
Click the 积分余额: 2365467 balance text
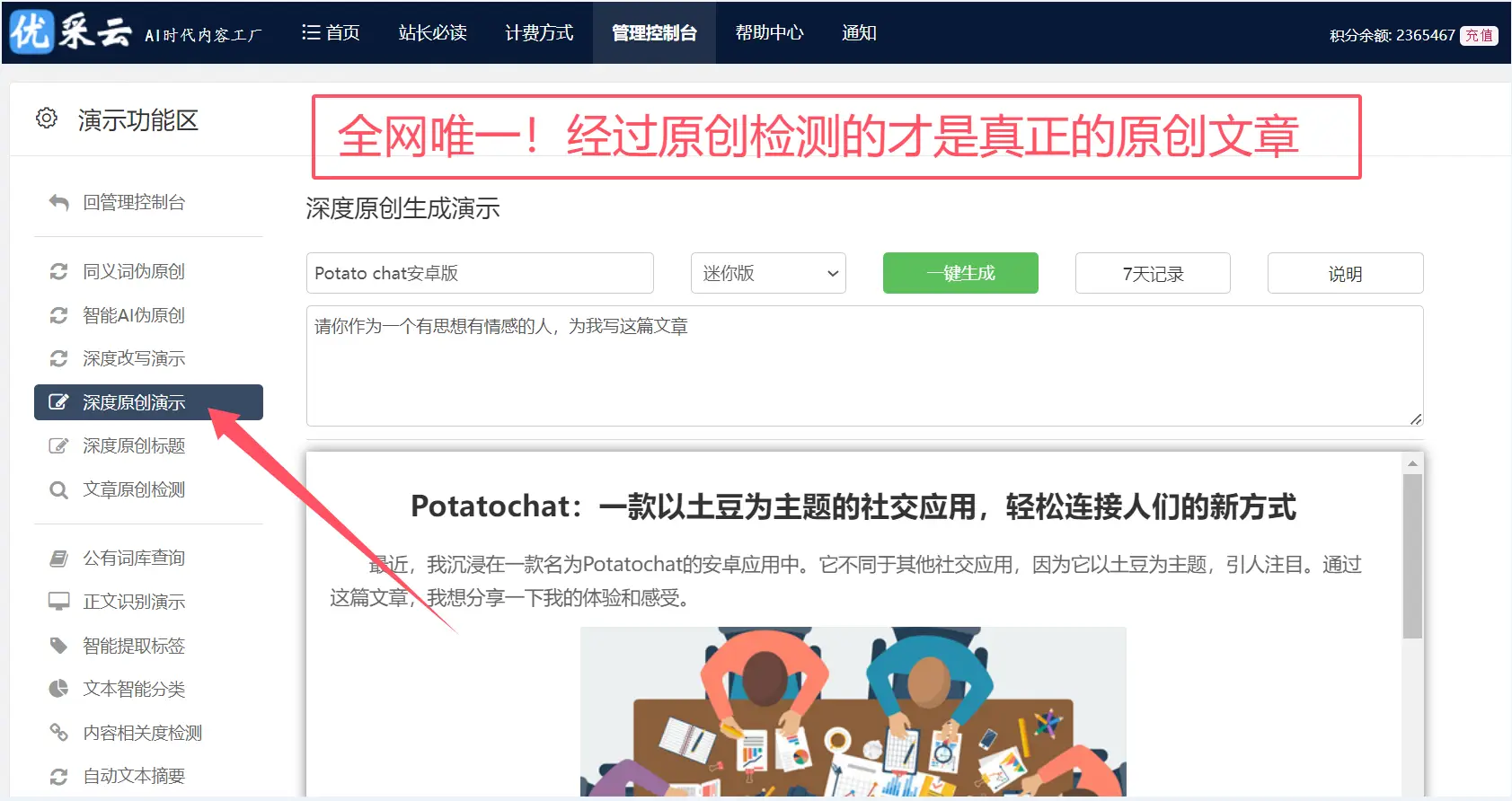click(1392, 35)
